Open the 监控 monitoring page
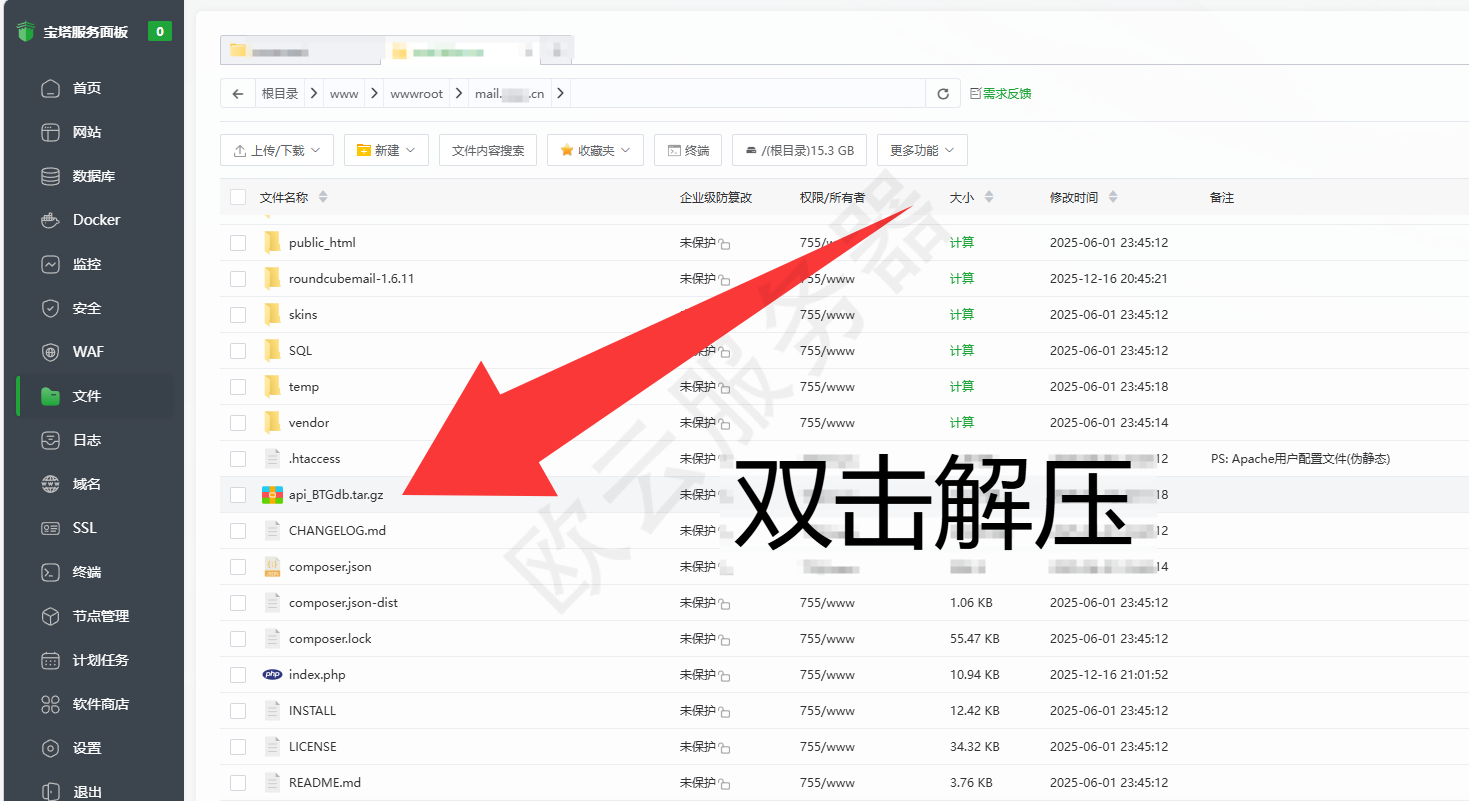Screen dimensions: 1469x801 click(87, 264)
